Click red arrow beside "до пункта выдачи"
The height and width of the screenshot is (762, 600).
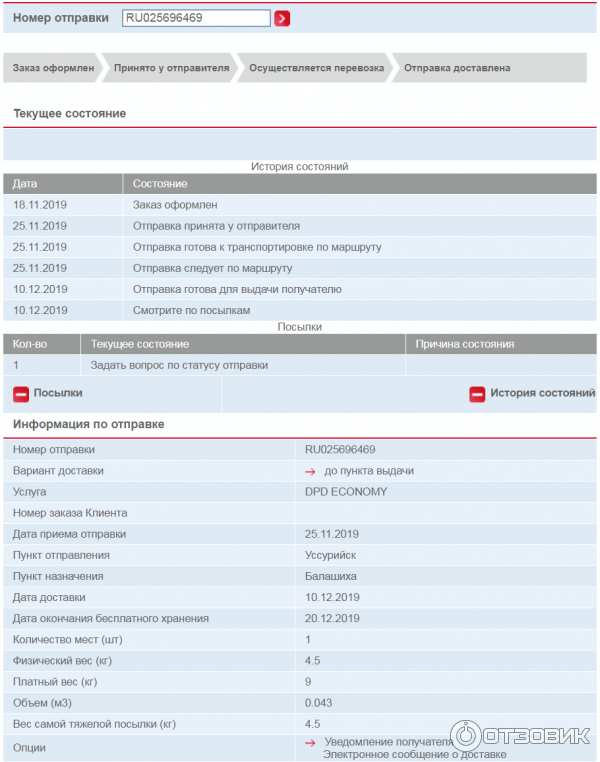coord(311,471)
